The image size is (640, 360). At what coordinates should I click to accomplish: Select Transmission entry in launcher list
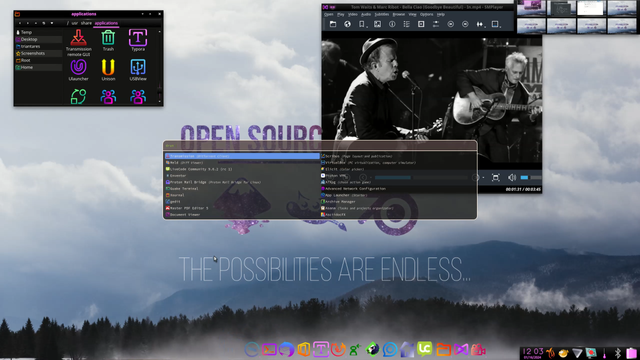(x=242, y=156)
